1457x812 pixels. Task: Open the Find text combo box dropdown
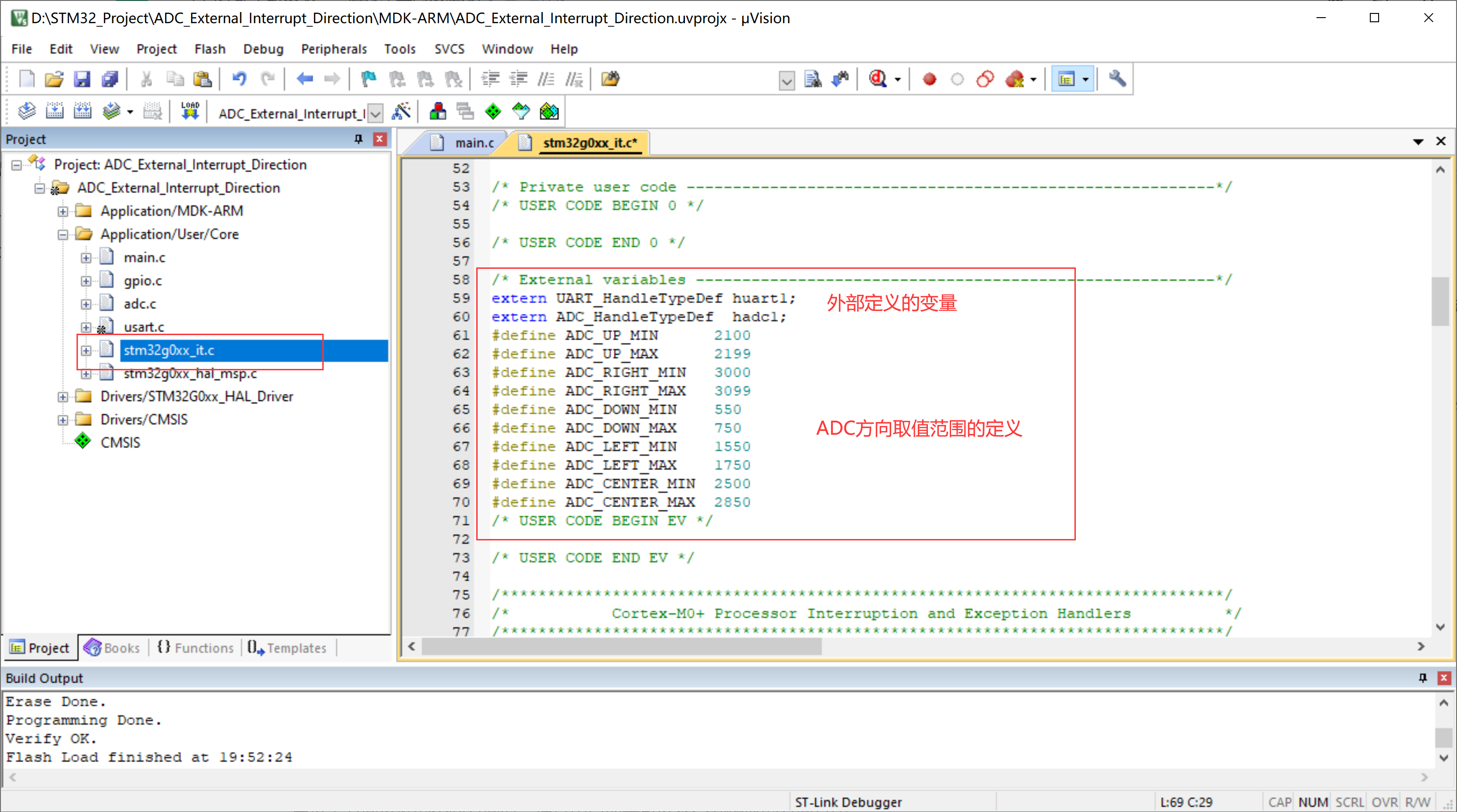click(x=787, y=80)
